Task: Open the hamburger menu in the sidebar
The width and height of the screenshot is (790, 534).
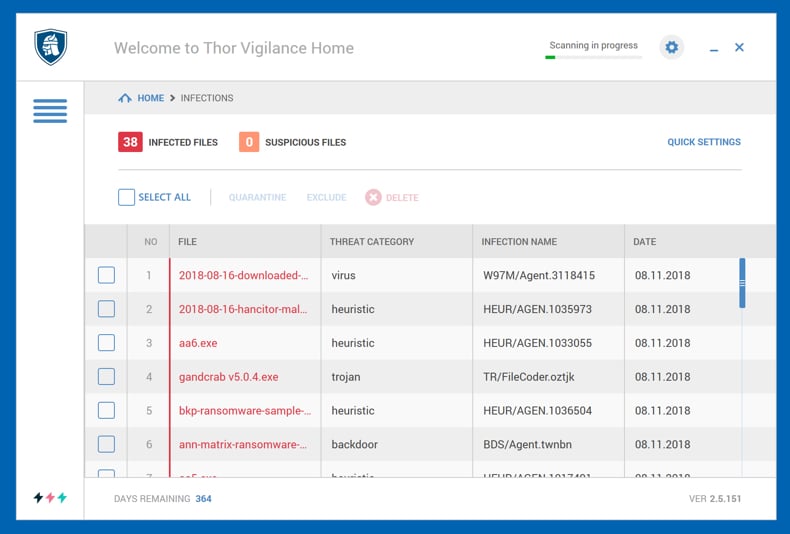Action: (x=50, y=111)
